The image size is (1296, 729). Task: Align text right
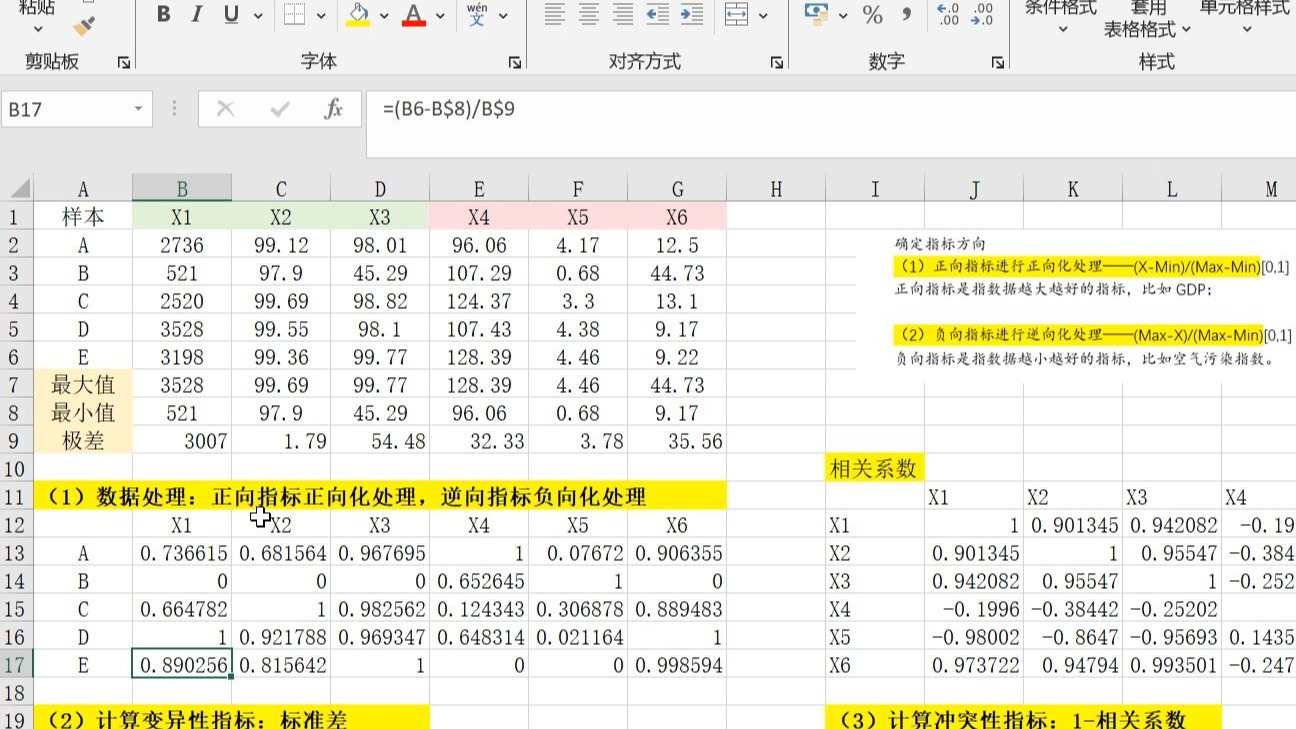pos(623,15)
